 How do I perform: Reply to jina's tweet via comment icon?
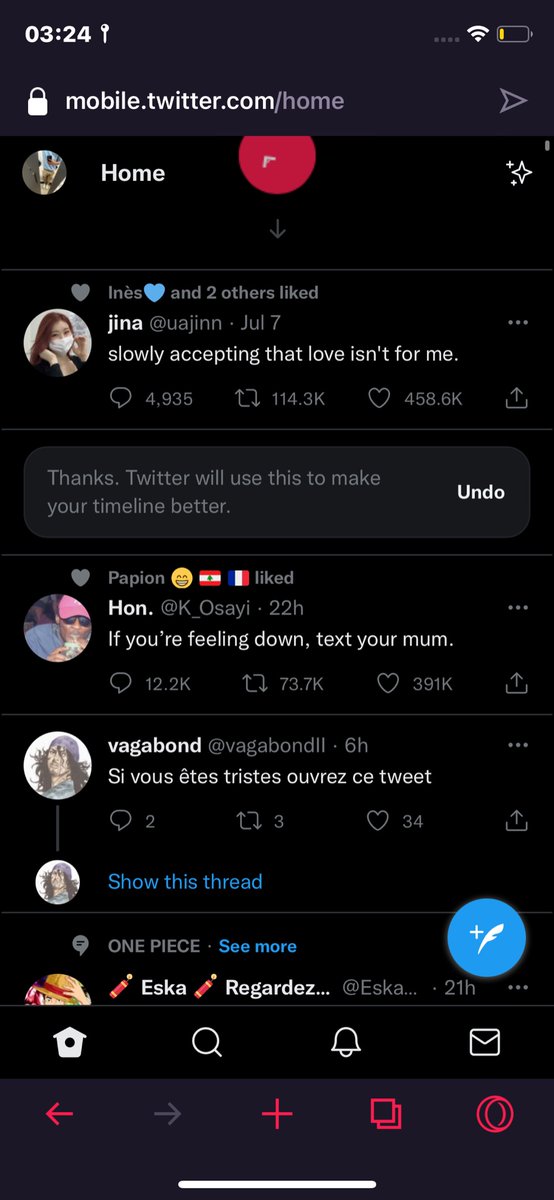click(x=120, y=398)
